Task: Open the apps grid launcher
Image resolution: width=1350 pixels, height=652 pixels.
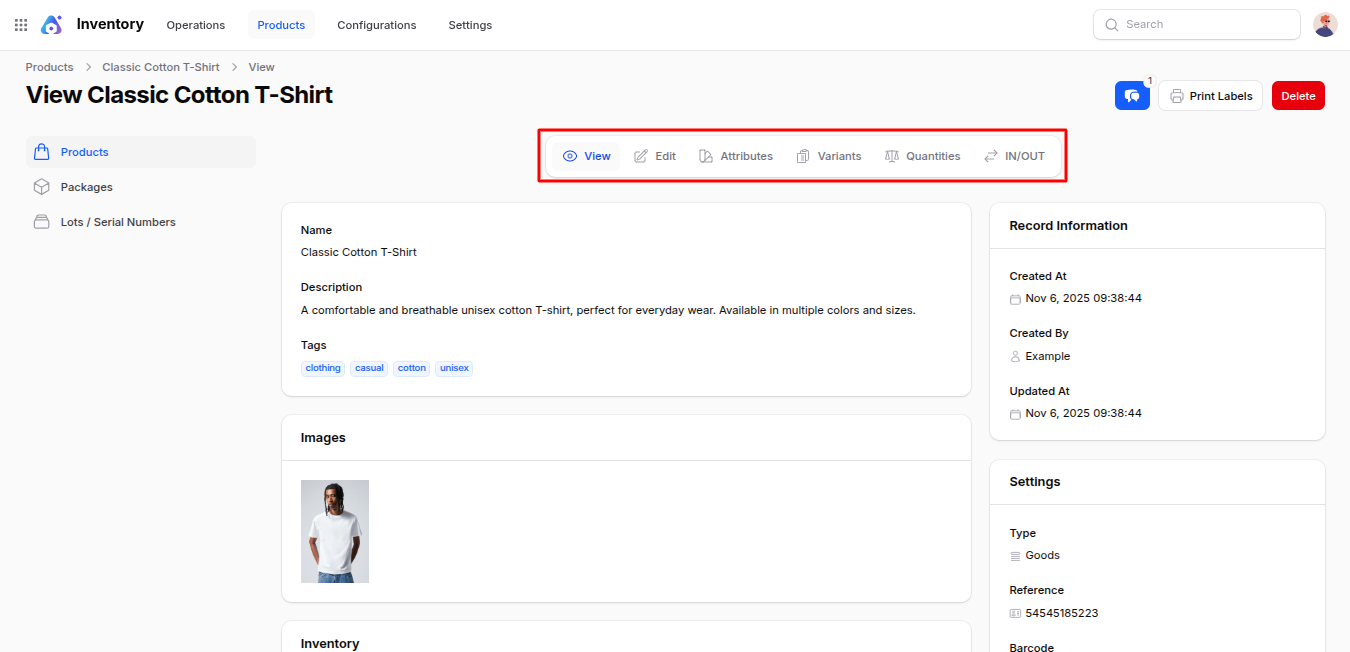Action: (x=20, y=24)
